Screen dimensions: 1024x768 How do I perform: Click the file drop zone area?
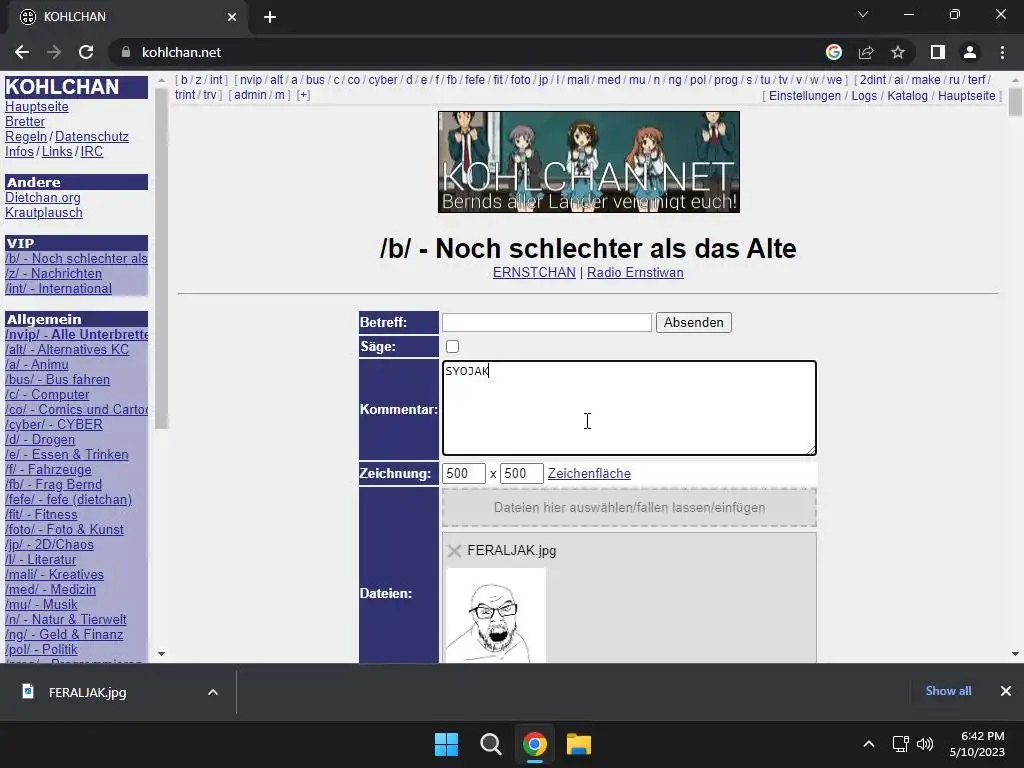click(629, 507)
